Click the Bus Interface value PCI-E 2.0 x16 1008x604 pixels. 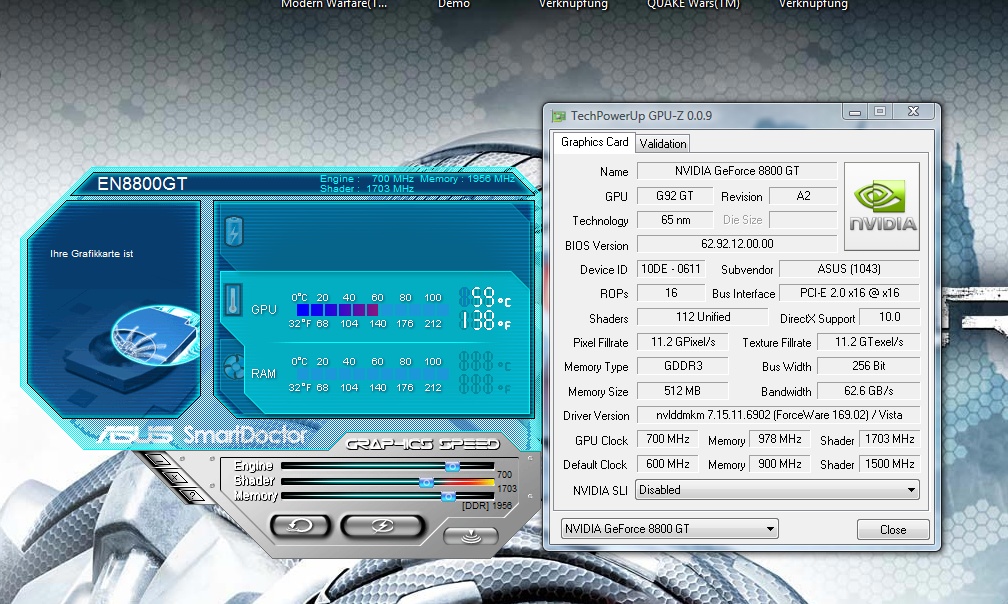point(849,293)
